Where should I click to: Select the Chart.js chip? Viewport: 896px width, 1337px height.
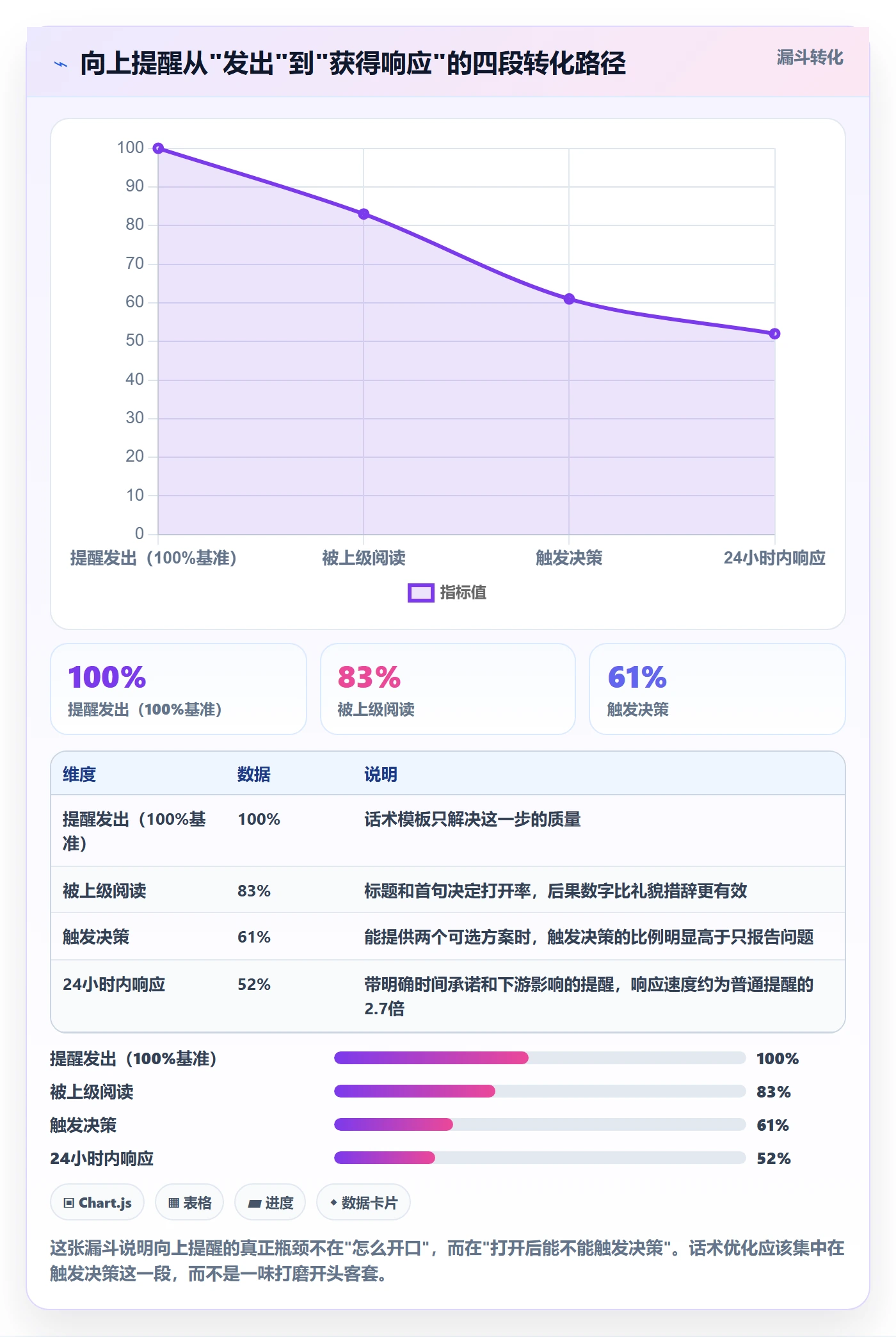[x=97, y=1203]
